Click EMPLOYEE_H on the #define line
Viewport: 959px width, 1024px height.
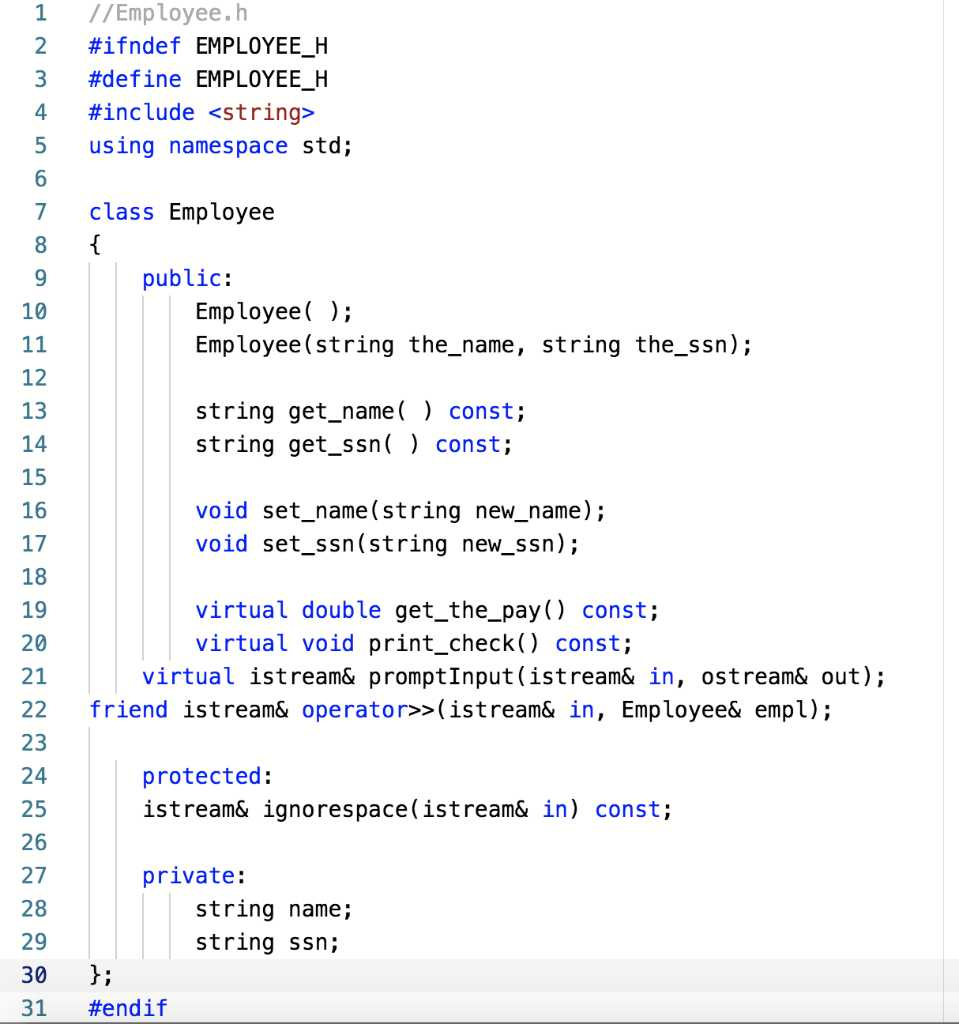[261, 80]
